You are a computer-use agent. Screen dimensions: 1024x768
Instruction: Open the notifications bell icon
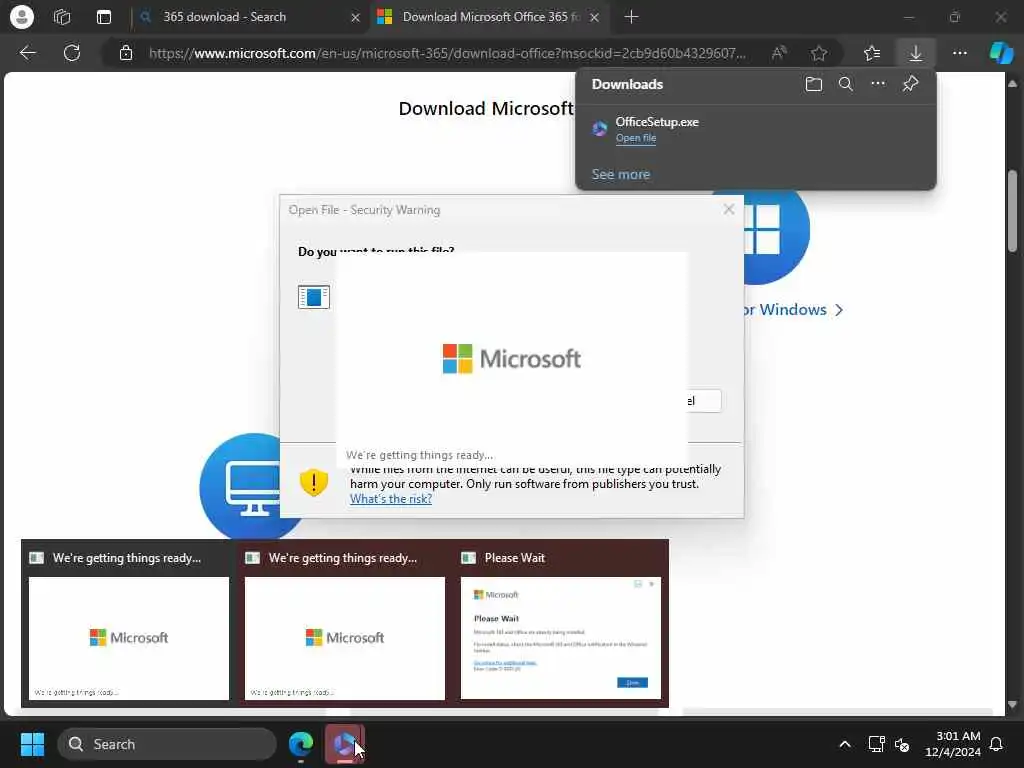[x=997, y=744]
